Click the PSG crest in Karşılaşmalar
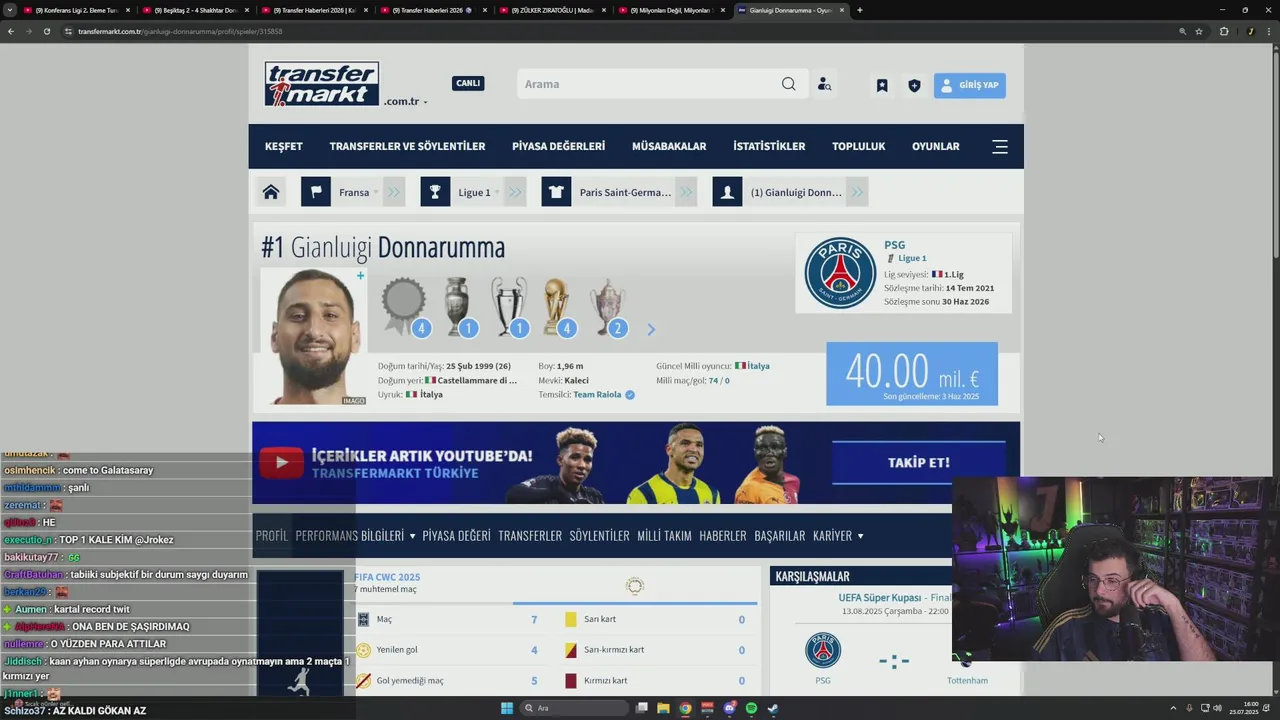Viewport: 1280px width, 720px height. tap(823, 650)
